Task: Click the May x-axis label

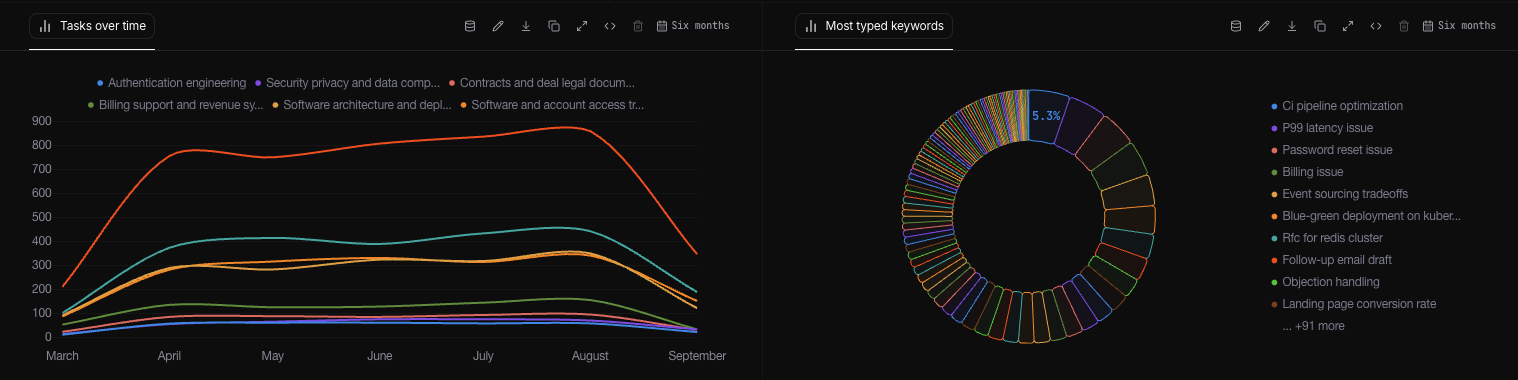Action: [x=273, y=356]
